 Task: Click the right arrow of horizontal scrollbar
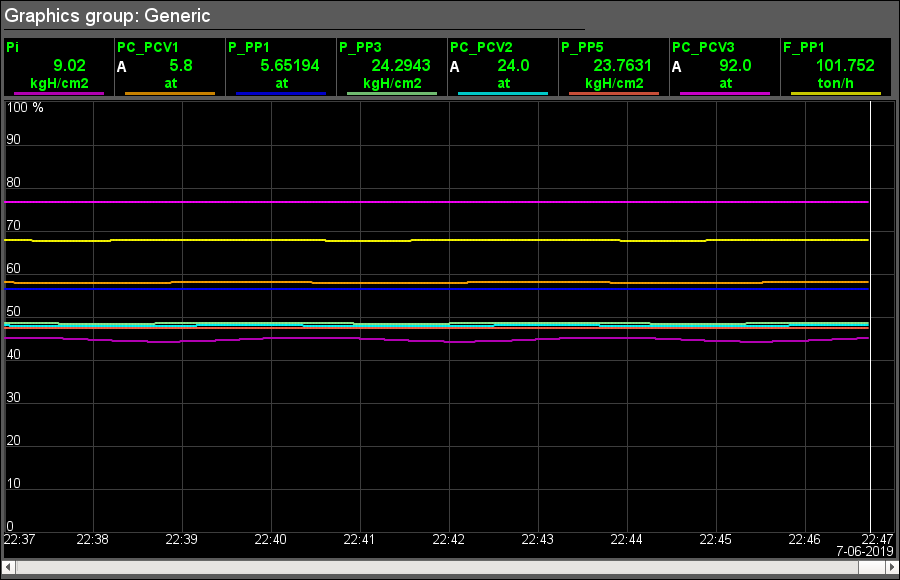point(889,567)
